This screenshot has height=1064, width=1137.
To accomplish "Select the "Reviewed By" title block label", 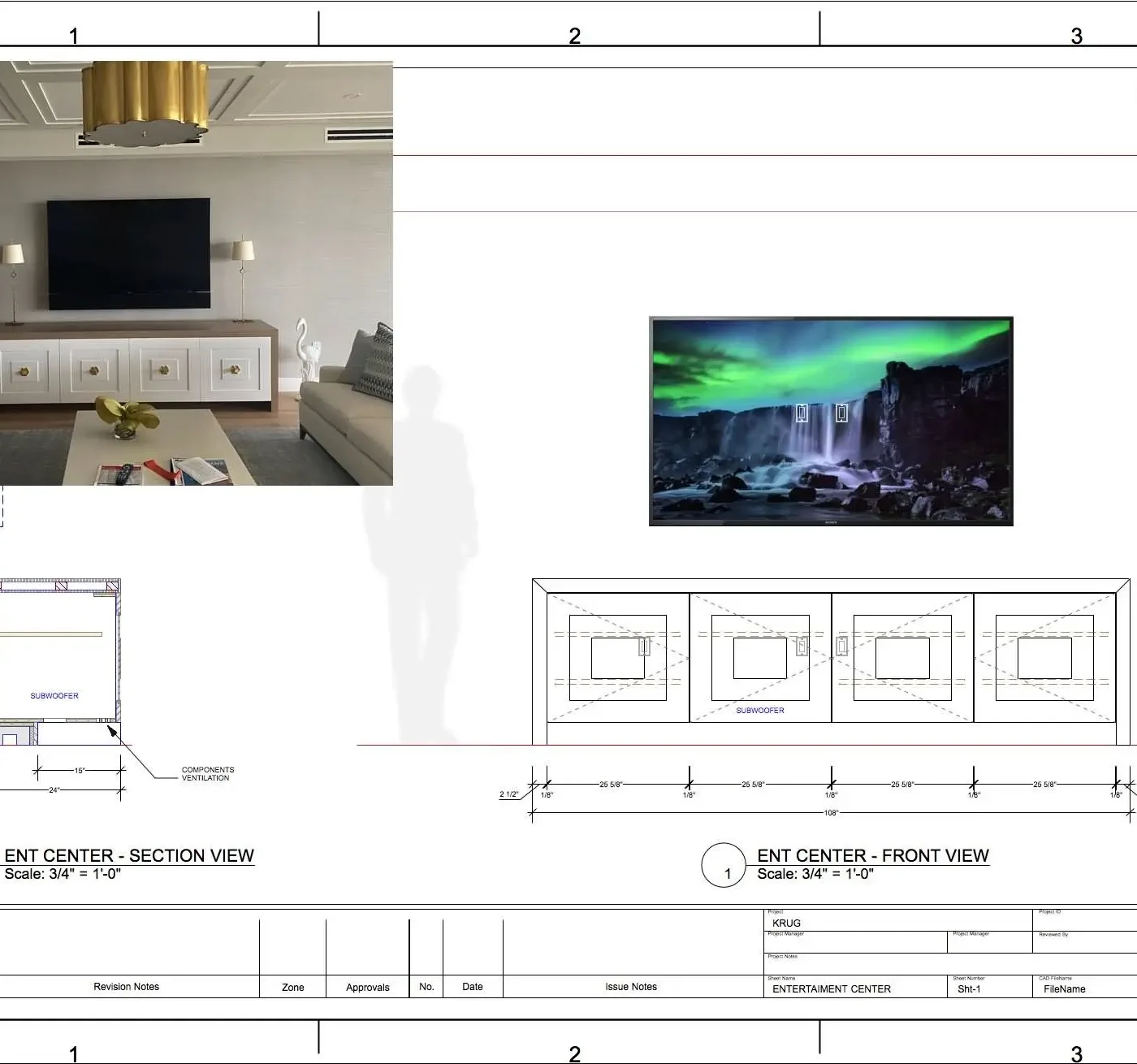I will pyautogui.click(x=1053, y=934).
